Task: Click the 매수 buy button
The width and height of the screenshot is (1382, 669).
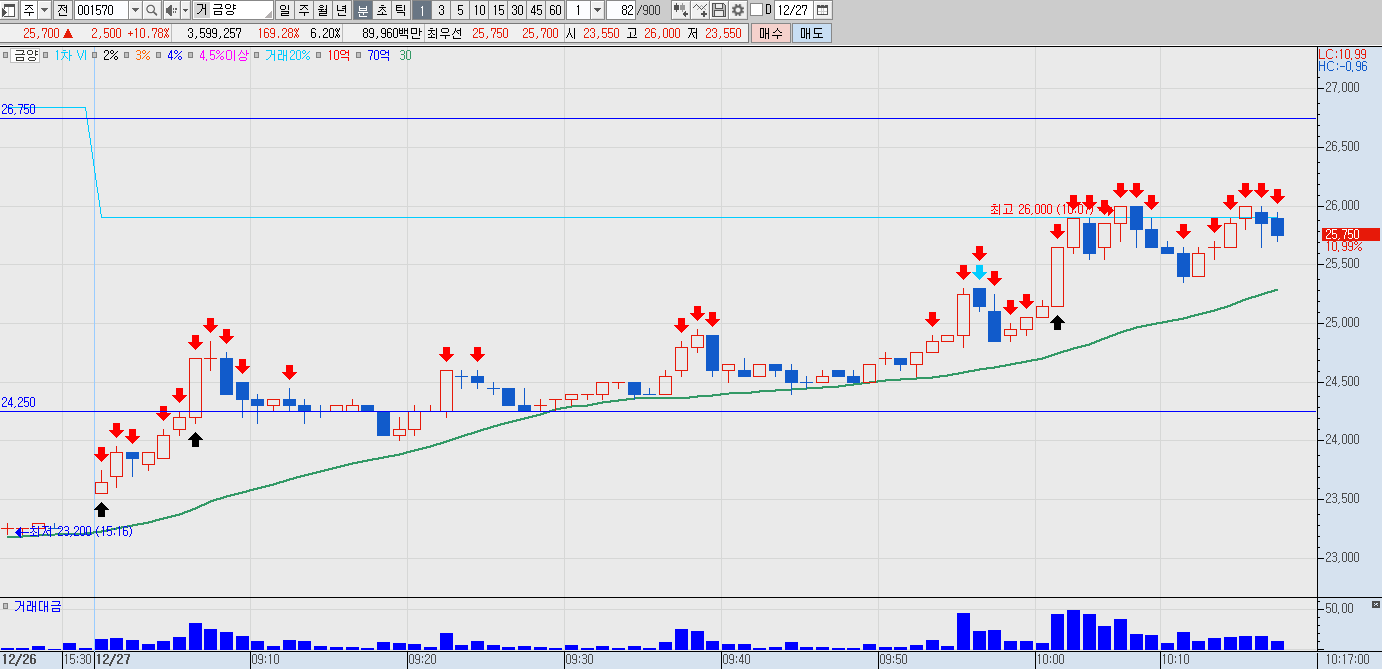Action: coord(770,33)
